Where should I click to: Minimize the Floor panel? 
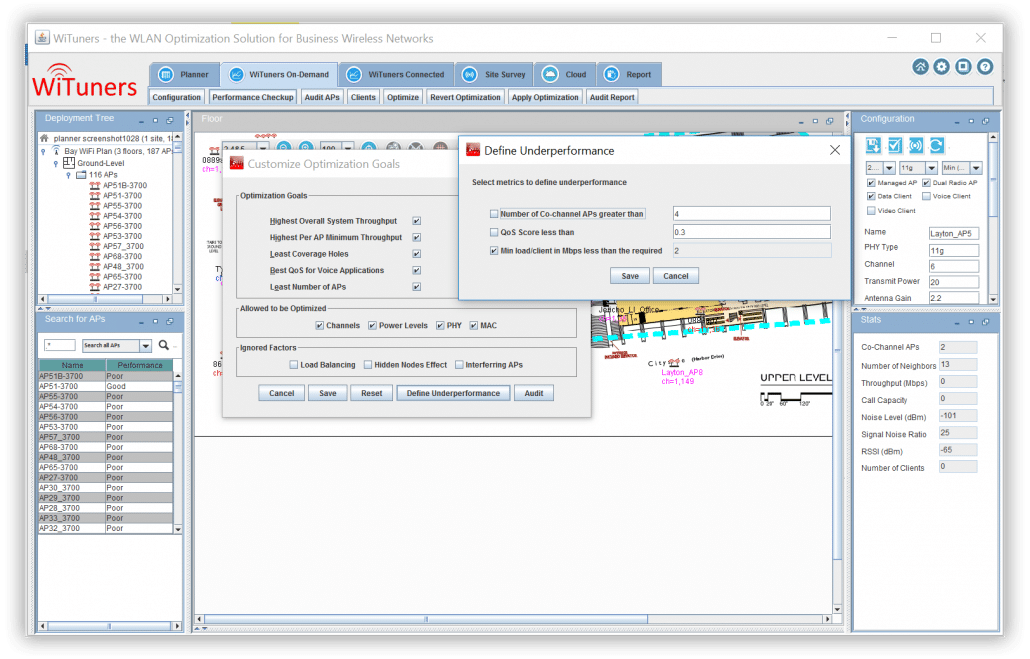click(x=801, y=122)
